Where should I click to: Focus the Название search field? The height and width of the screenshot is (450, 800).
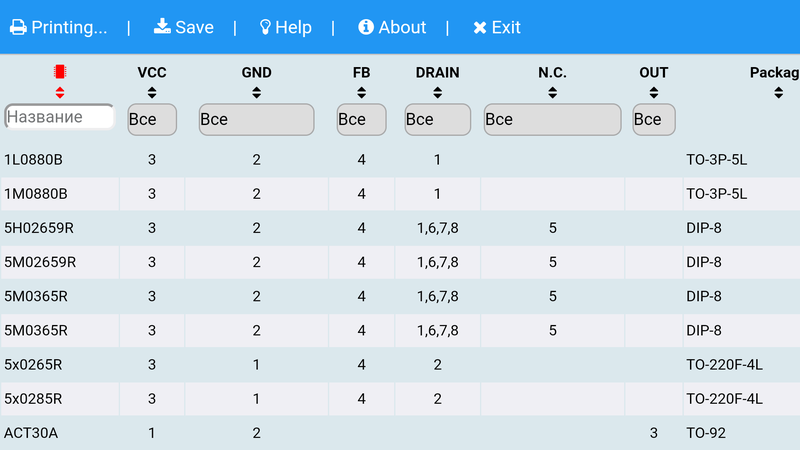click(x=59, y=117)
